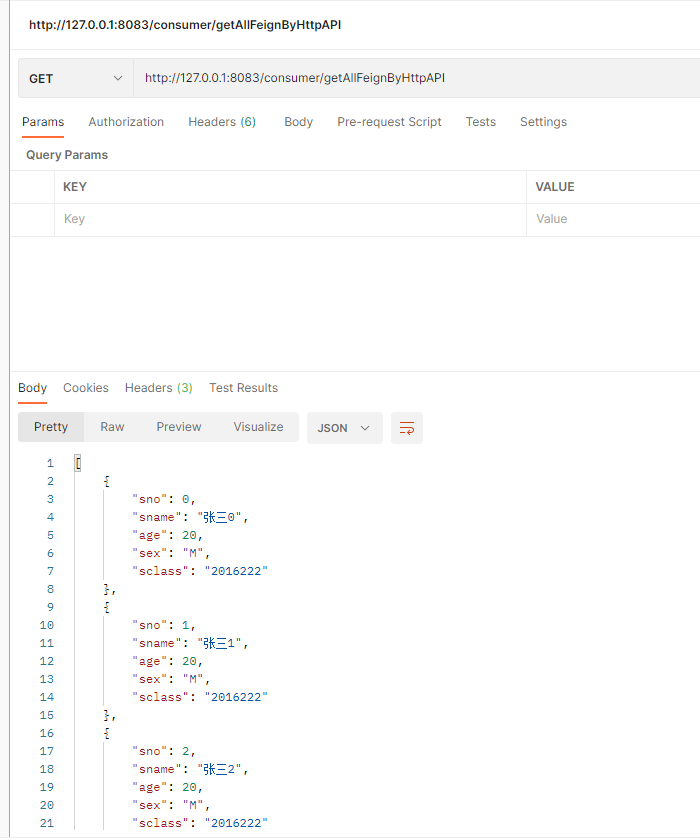This screenshot has height=840, width=700.
Task: Open the Test Results tab
Action: [244, 388]
